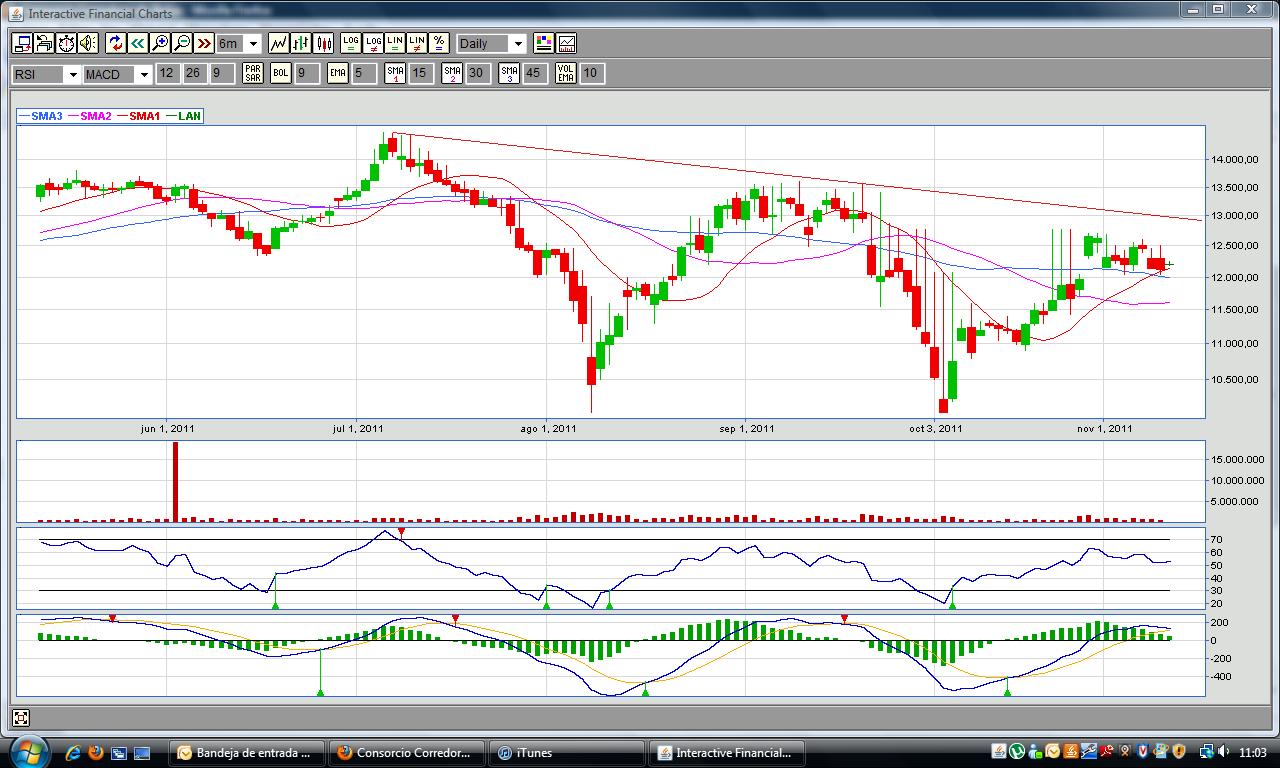
Task: Launch Internet Explorer from quick launch
Action: click(73, 753)
